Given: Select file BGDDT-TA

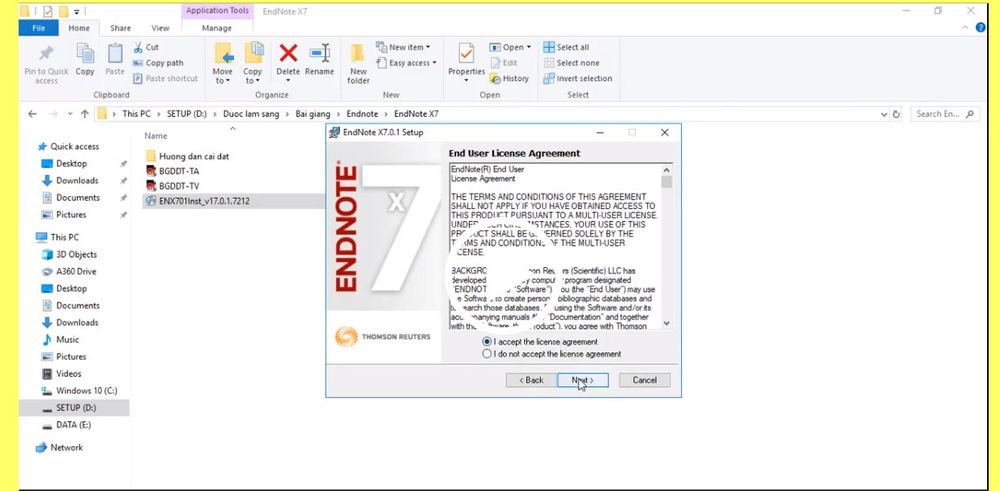Looking at the screenshot, I should pos(172,171).
